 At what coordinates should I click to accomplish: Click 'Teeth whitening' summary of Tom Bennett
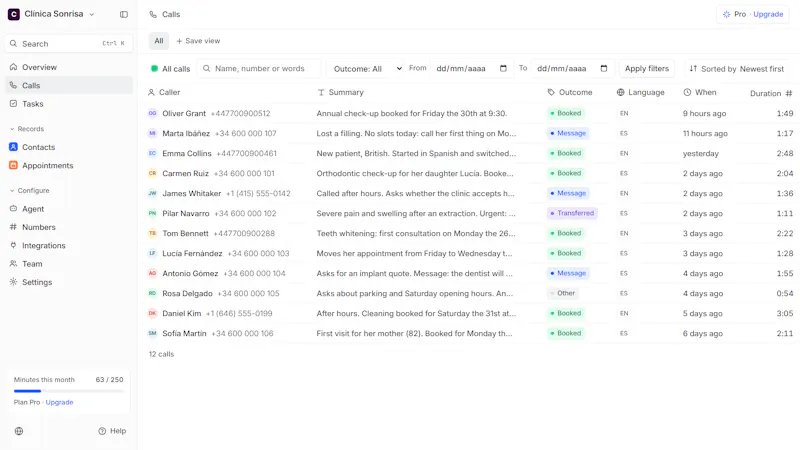[416, 233]
